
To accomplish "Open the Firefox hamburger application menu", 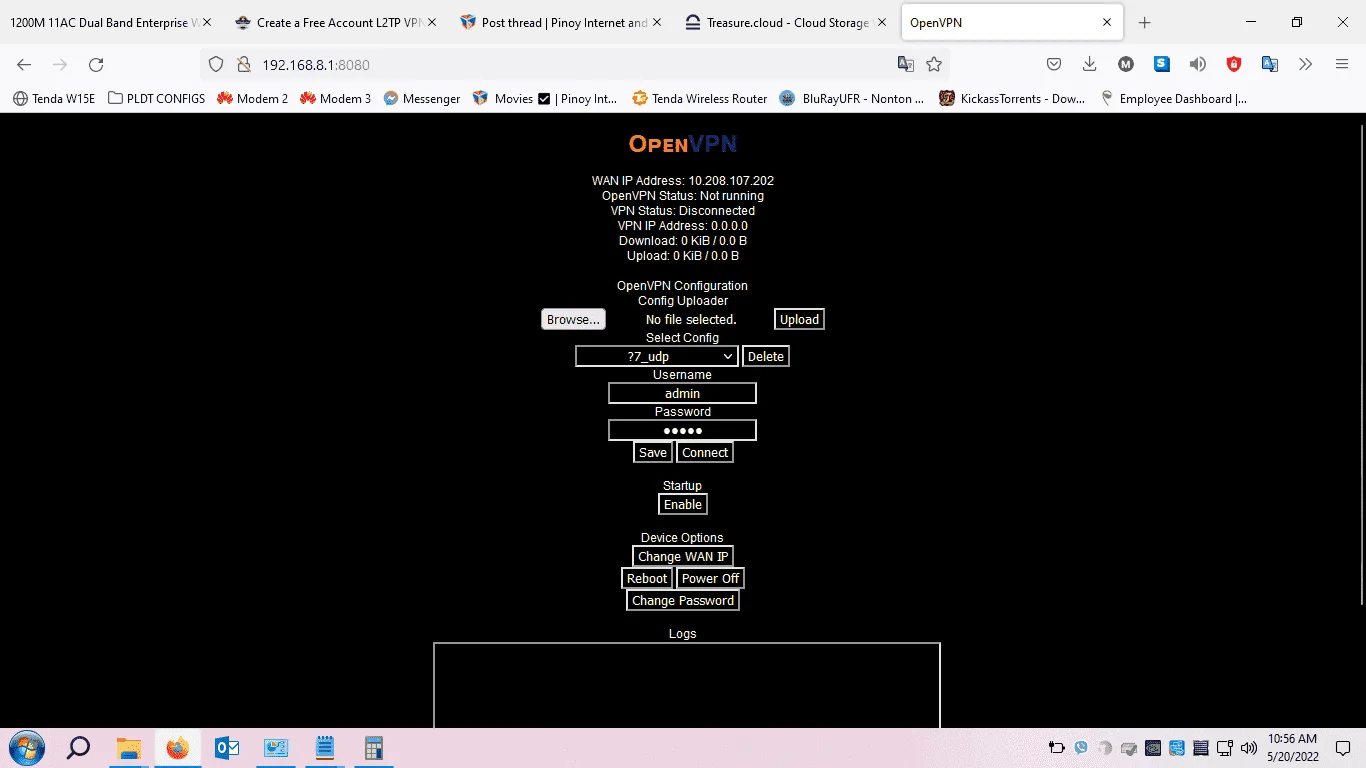I will (1342, 64).
